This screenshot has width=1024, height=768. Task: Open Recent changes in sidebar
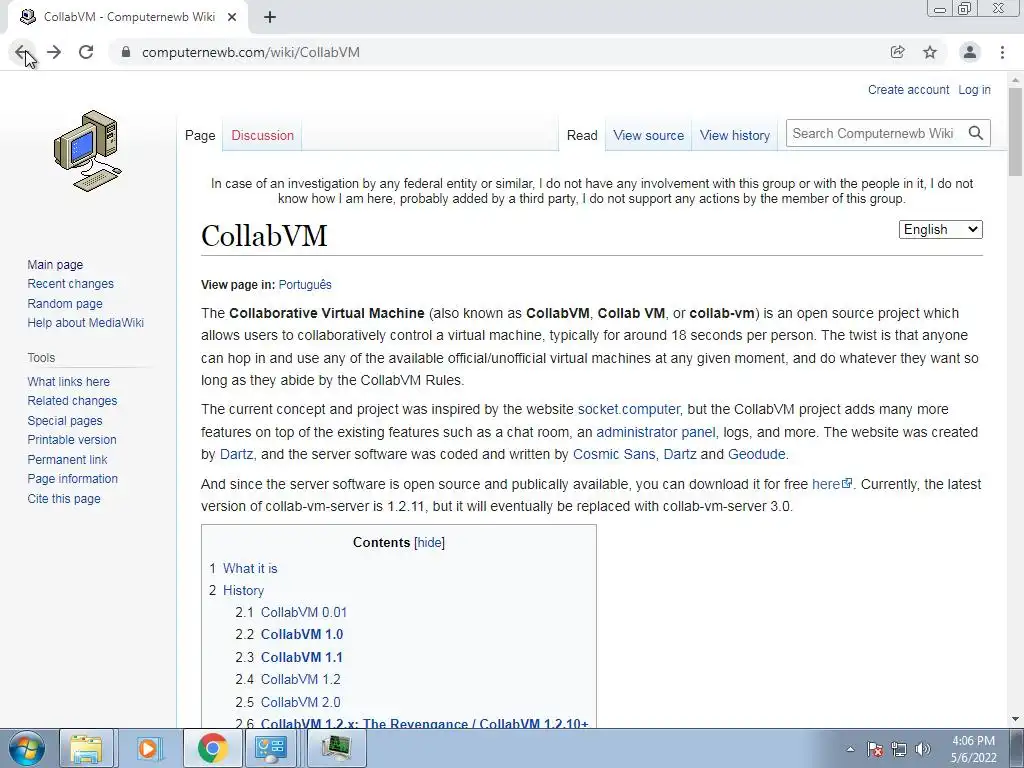(x=71, y=283)
